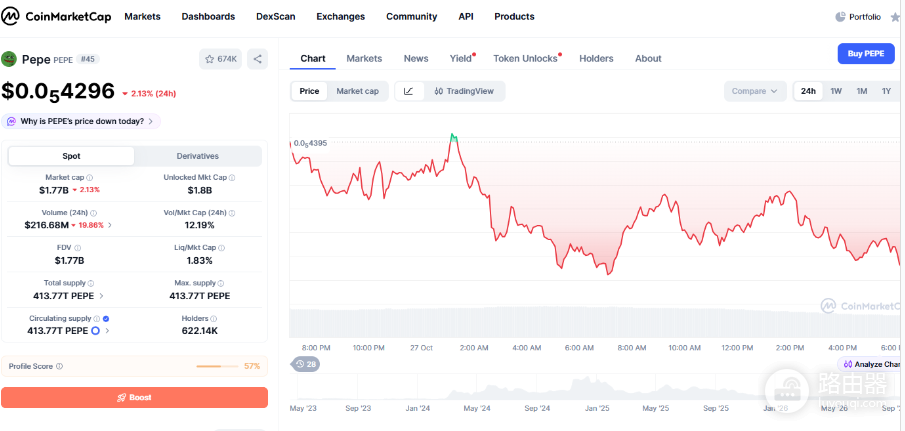This screenshot has height=431, width=905.
Task: Open the Dashboards menu
Action: 208,17
